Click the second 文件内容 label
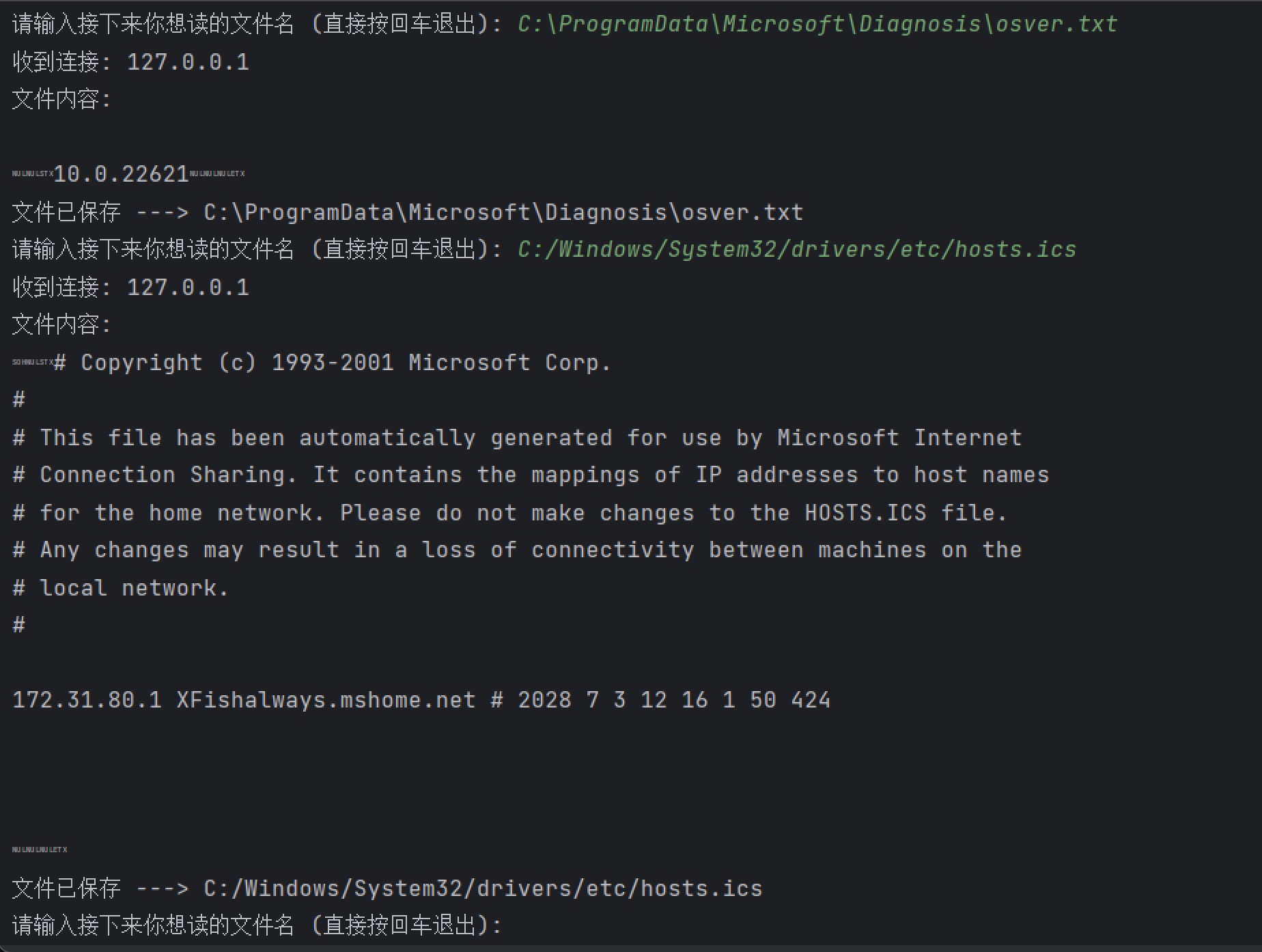 61,325
